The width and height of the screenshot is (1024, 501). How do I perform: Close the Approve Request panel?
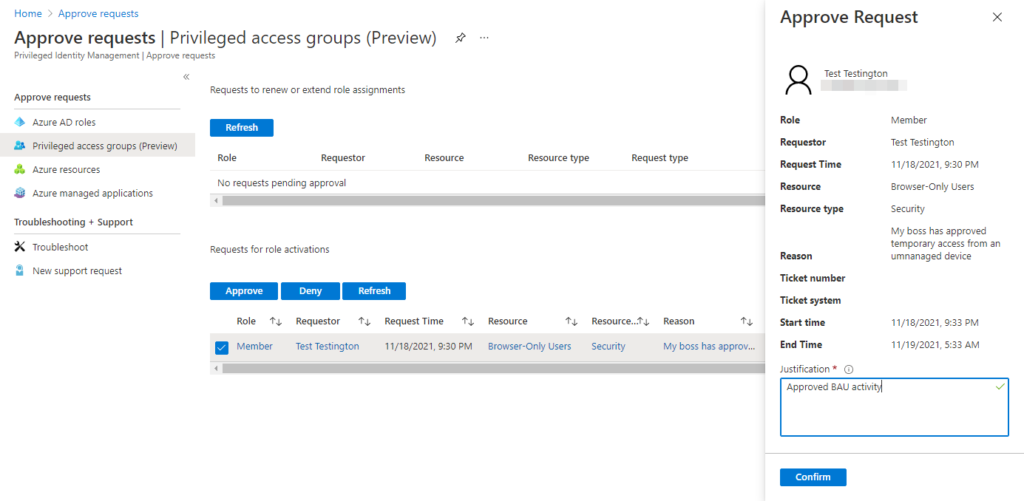(x=997, y=18)
